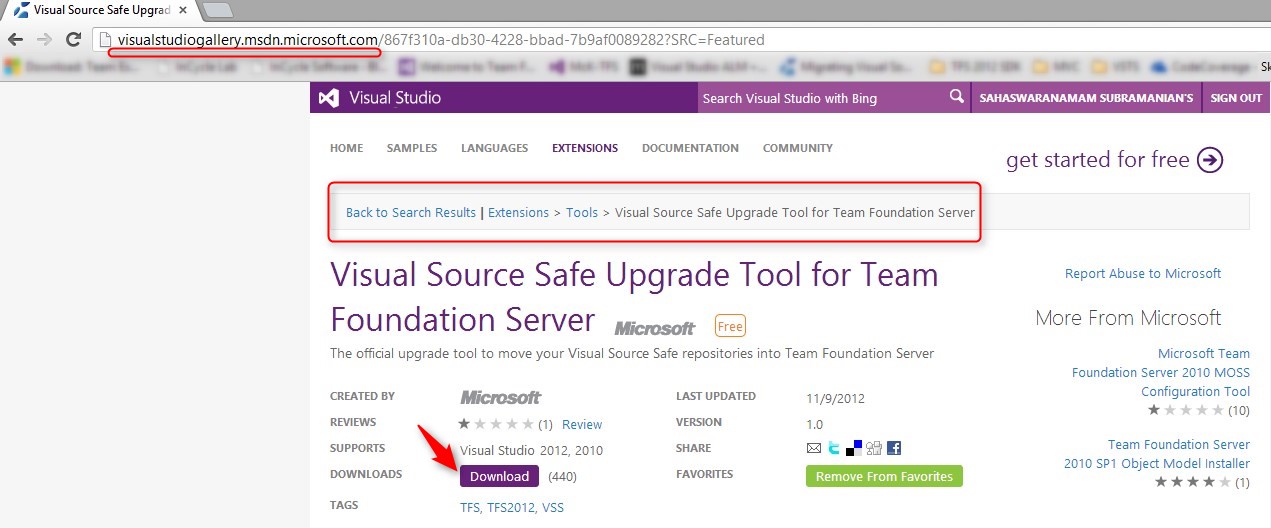1271x528 pixels.
Task: Select the Visual Source Safe Upgrade browser tab
Action: [100, 10]
